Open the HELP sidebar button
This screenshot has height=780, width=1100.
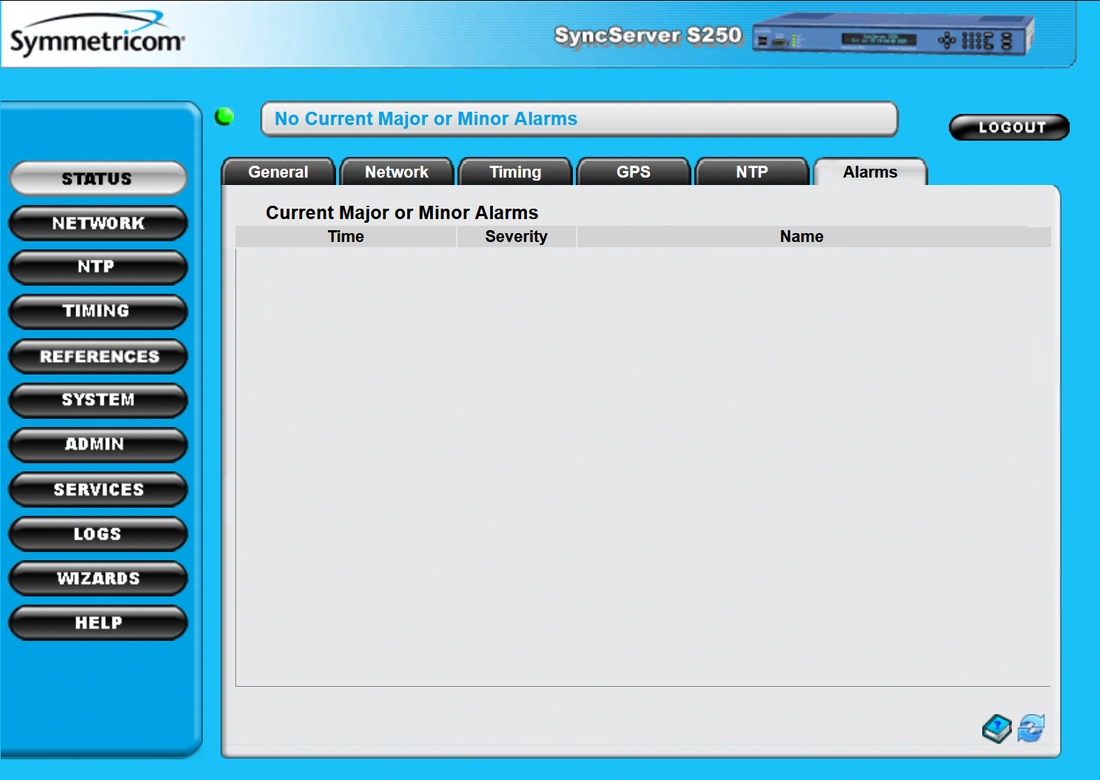(x=98, y=623)
